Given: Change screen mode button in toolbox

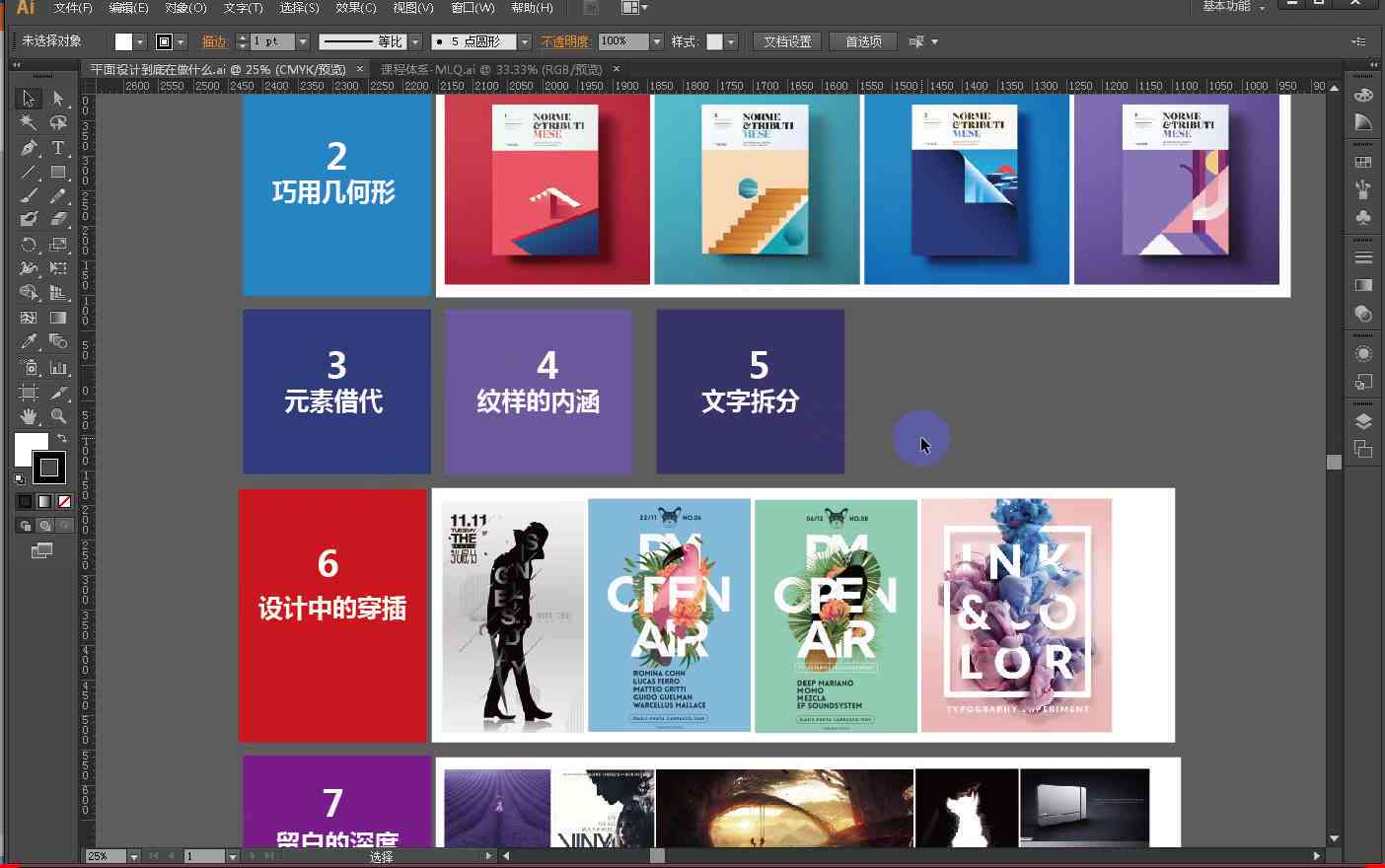Looking at the screenshot, I should (42, 551).
